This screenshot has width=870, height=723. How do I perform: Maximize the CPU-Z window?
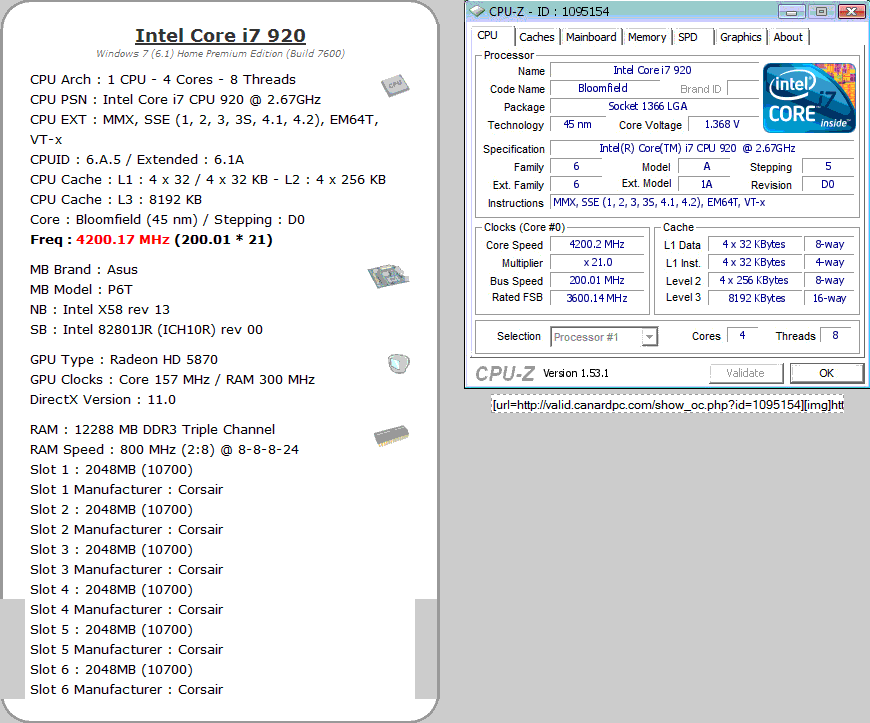[x=821, y=11]
